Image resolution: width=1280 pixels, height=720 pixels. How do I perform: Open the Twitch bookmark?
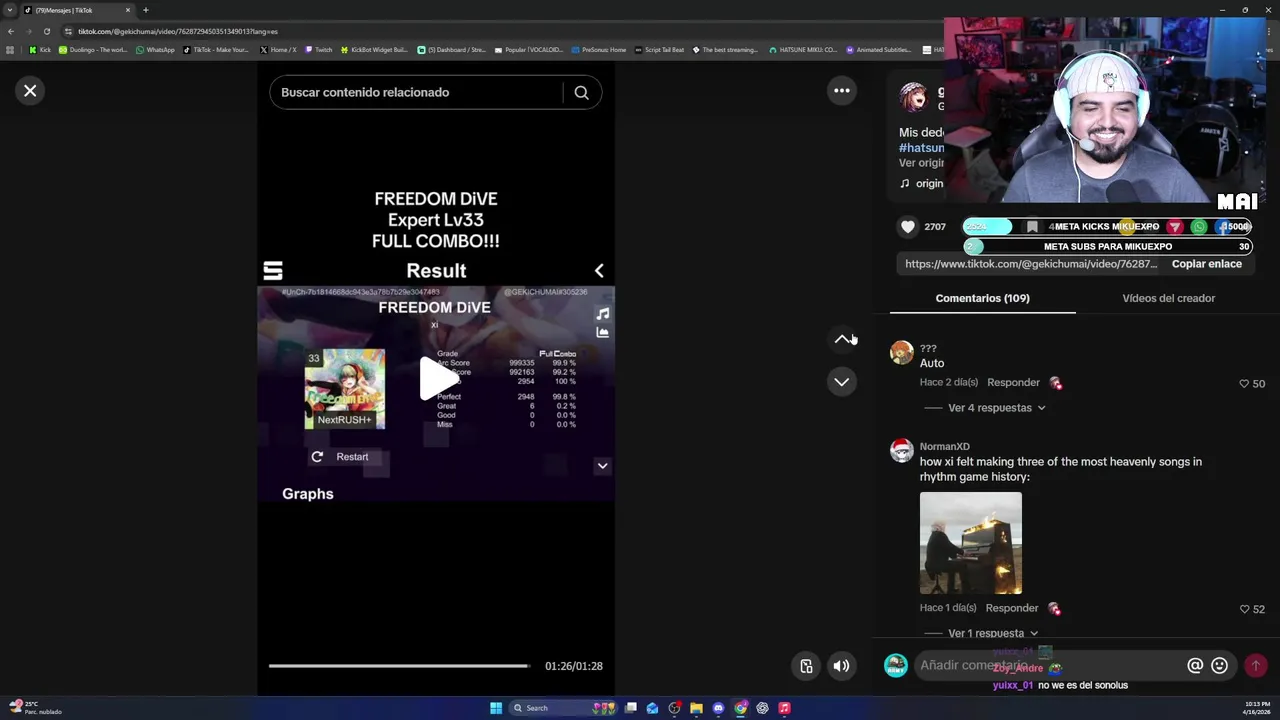coord(318,50)
